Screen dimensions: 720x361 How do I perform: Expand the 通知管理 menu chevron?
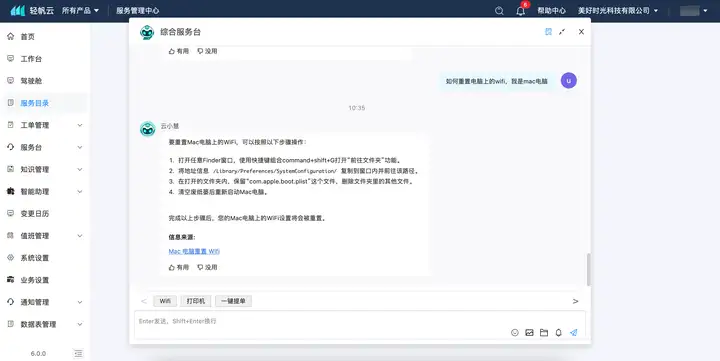pos(80,302)
